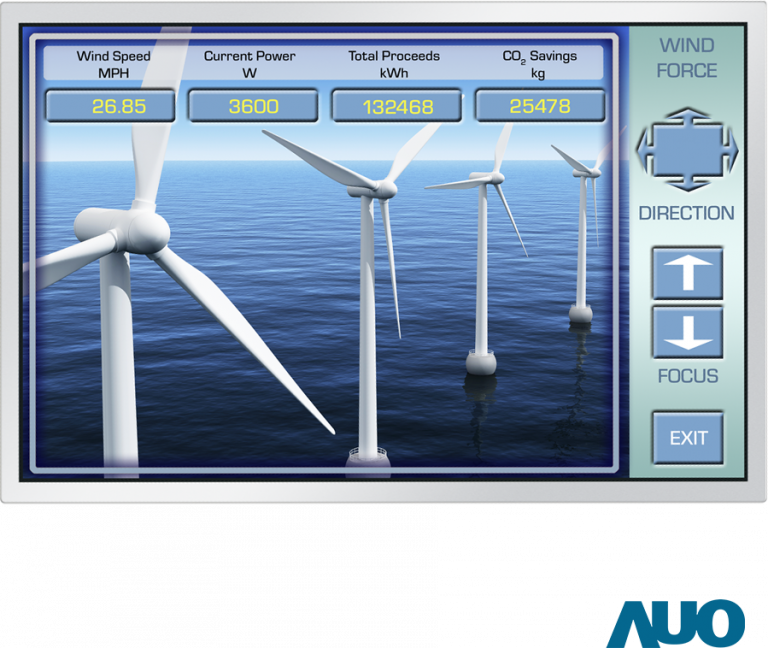Screen dimensions: 768x648
Task: Click the DIRECTION label under the pad
Action: [687, 213]
